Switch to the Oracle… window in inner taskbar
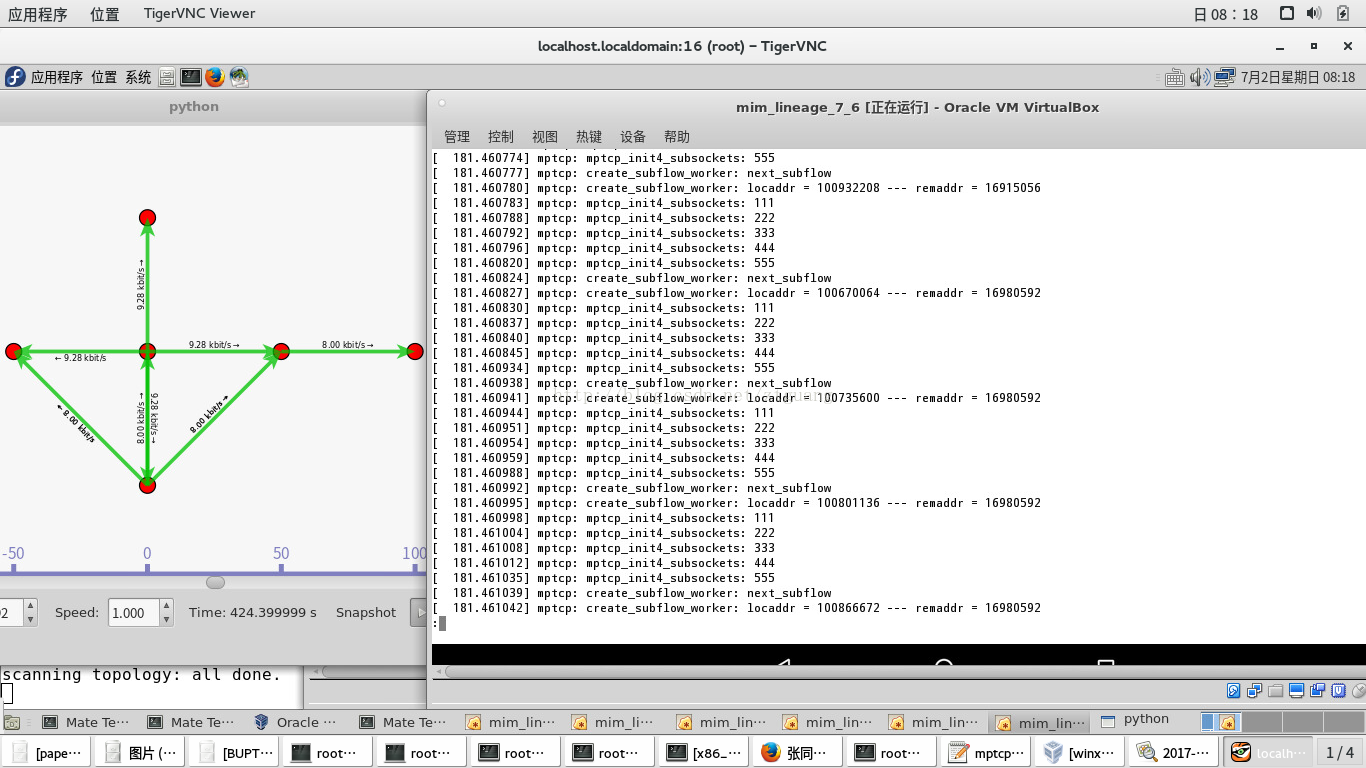 point(297,722)
